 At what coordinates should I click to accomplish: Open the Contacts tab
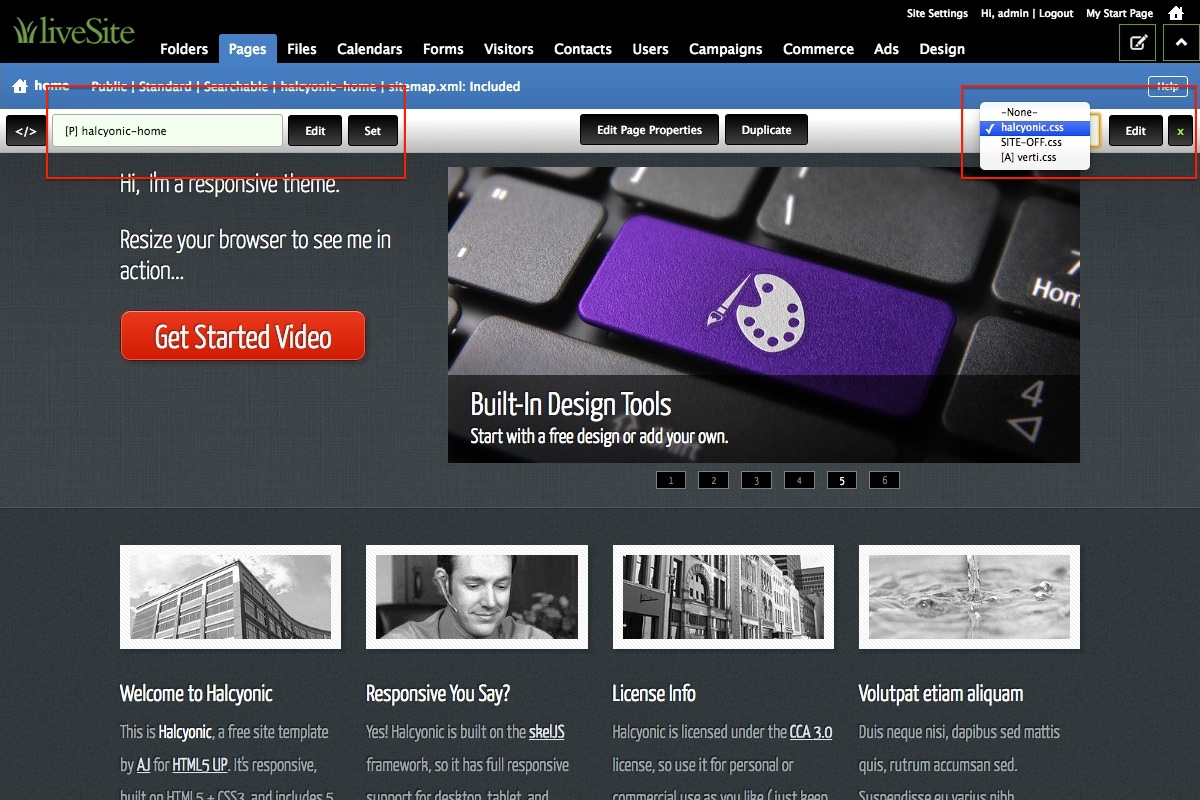(583, 48)
